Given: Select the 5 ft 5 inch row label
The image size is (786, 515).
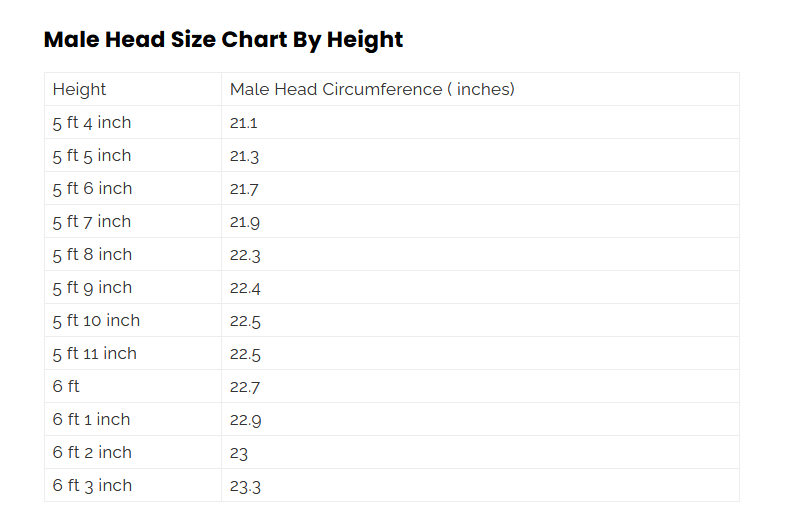Looking at the screenshot, I should [92, 155].
